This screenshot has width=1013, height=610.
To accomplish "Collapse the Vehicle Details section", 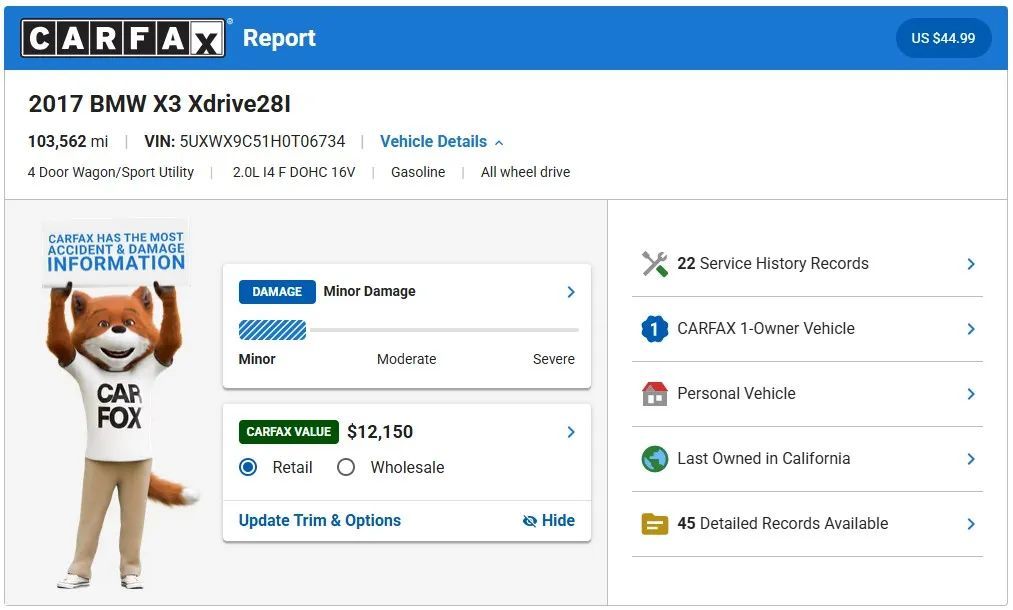I will [x=441, y=142].
